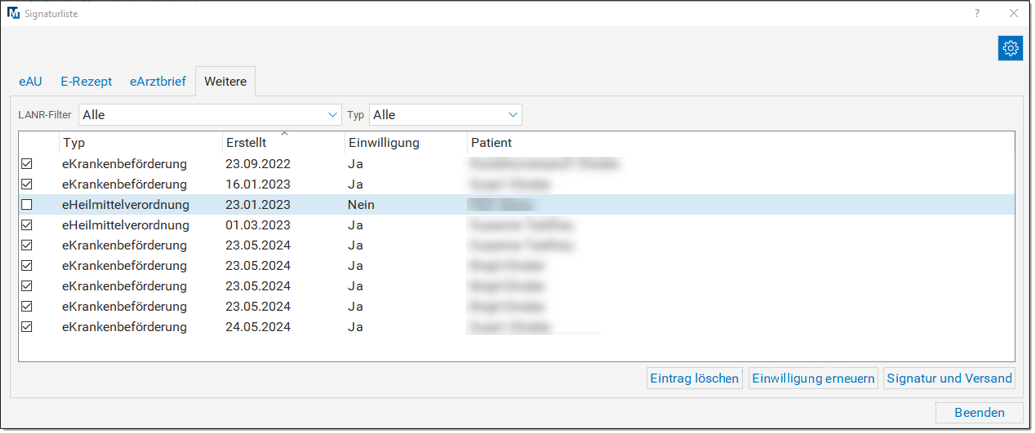
Task: Click Signatur und Versand button
Action: pyautogui.click(x=949, y=379)
